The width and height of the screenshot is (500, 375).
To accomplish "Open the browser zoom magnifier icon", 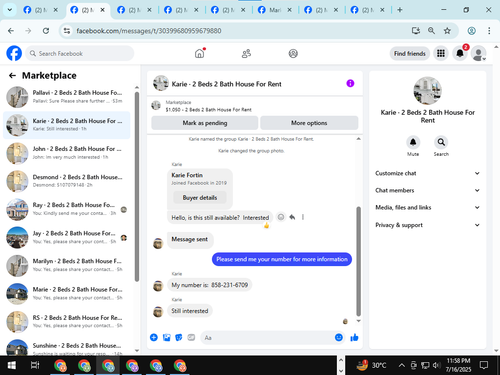I will click(431, 31).
